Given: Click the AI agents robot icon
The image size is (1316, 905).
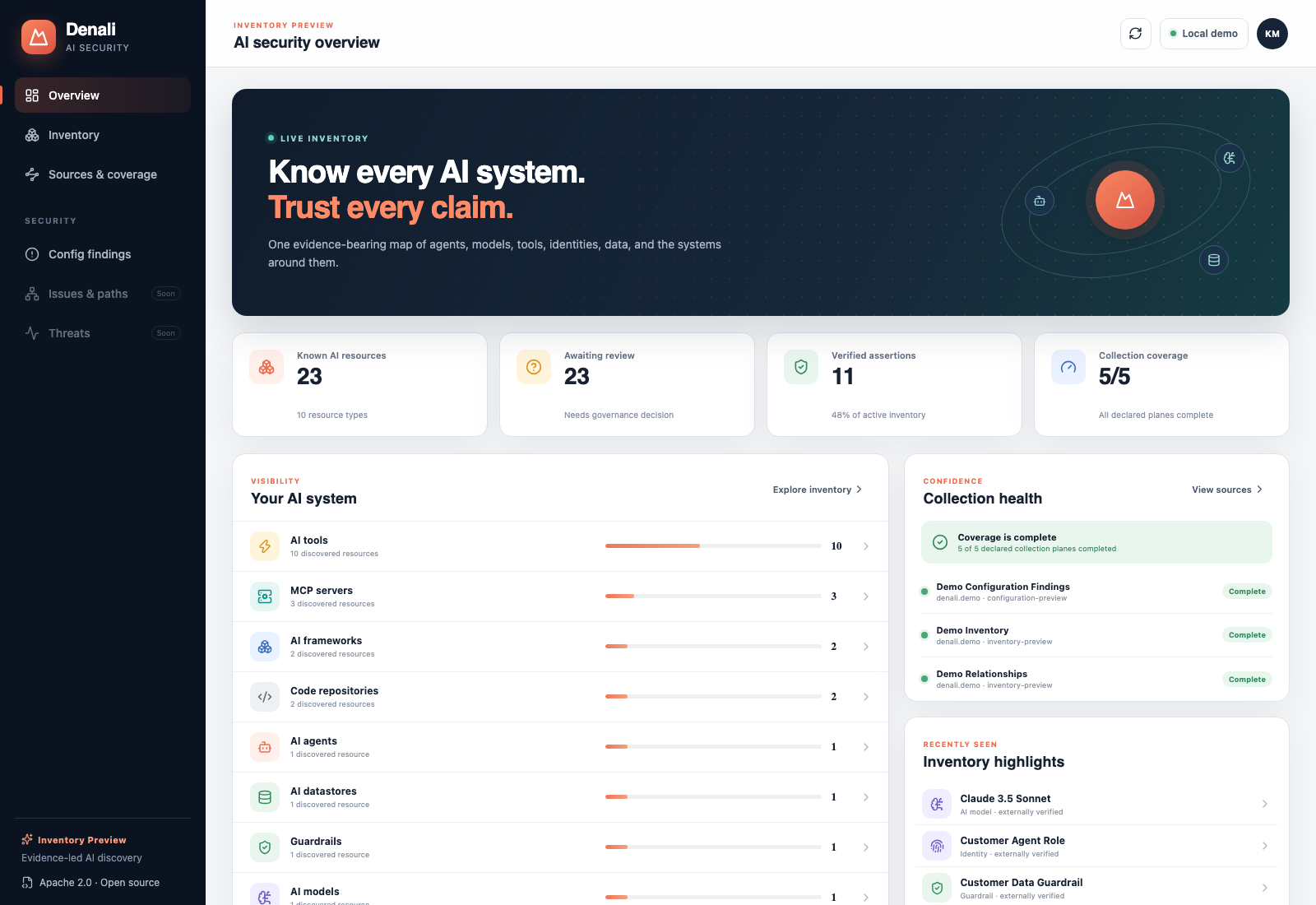Looking at the screenshot, I should (265, 747).
